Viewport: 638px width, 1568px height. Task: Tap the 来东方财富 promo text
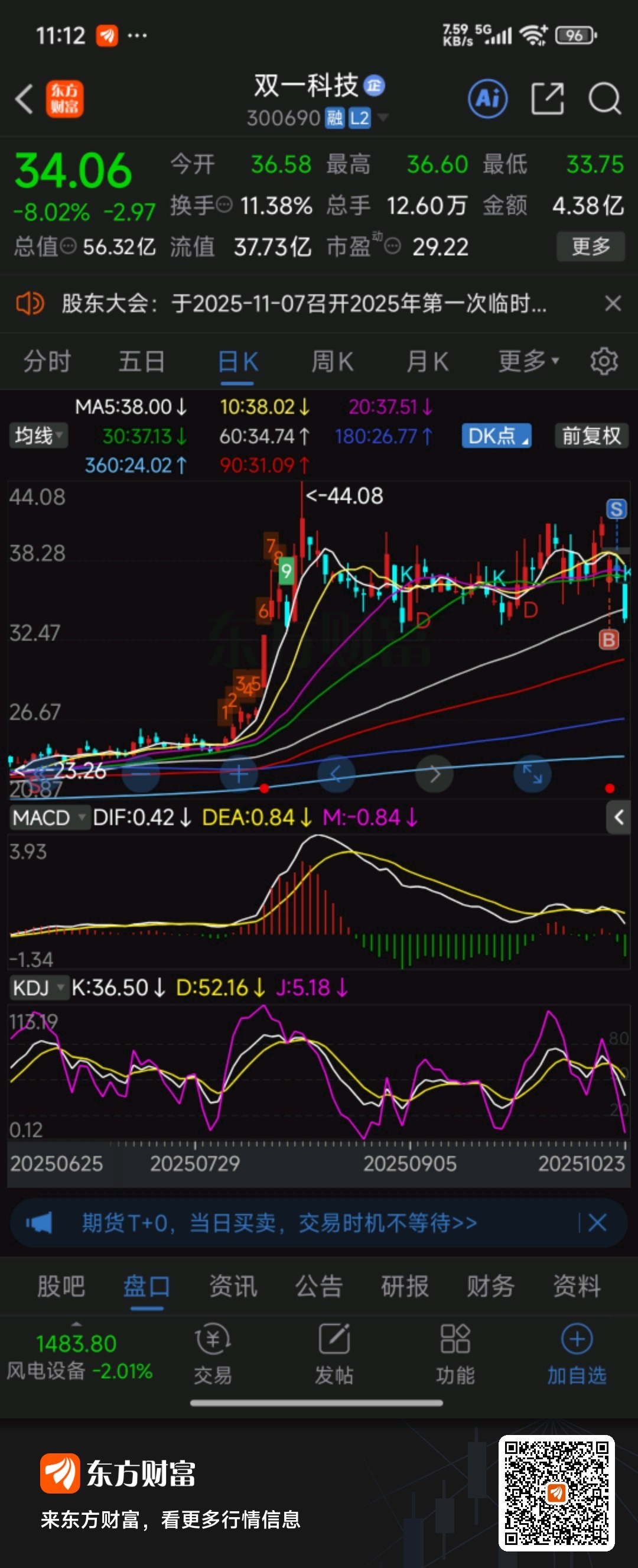click(170, 1520)
